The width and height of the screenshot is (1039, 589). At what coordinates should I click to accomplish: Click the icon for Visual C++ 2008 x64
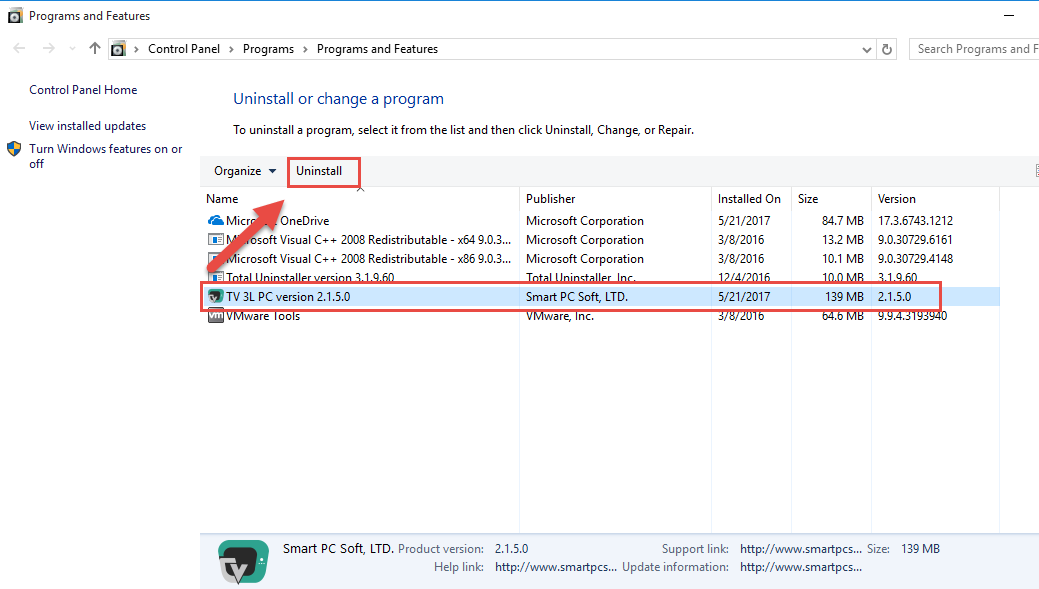pyautogui.click(x=215, y=240)
